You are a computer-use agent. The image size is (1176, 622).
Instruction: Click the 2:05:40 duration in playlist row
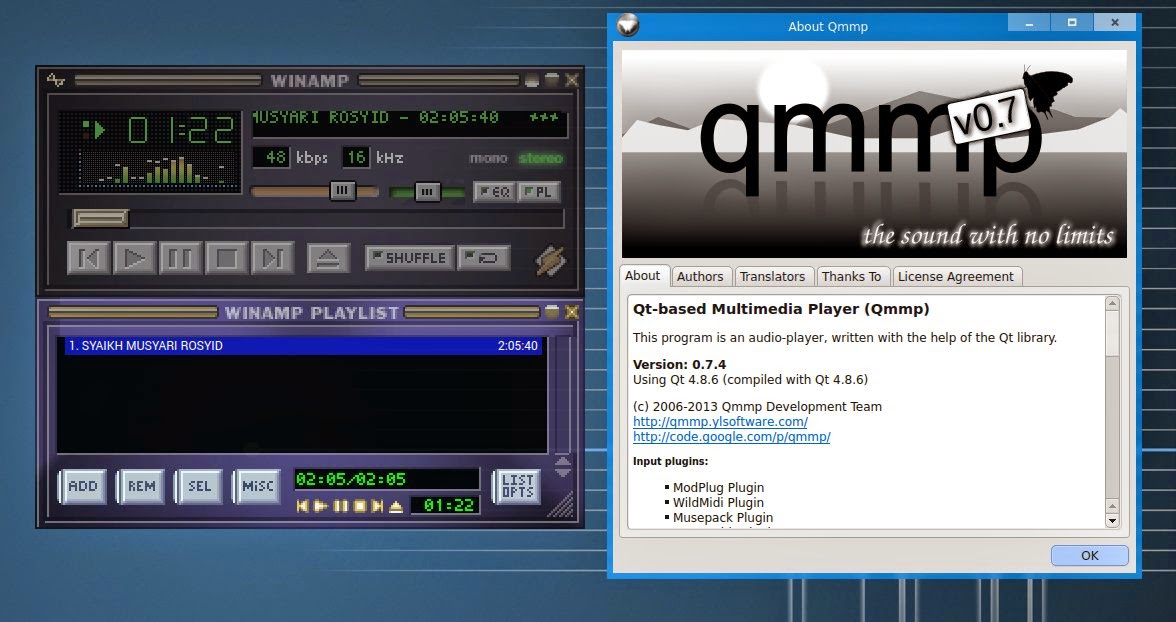pyautogui.click(x=518, y=346)
